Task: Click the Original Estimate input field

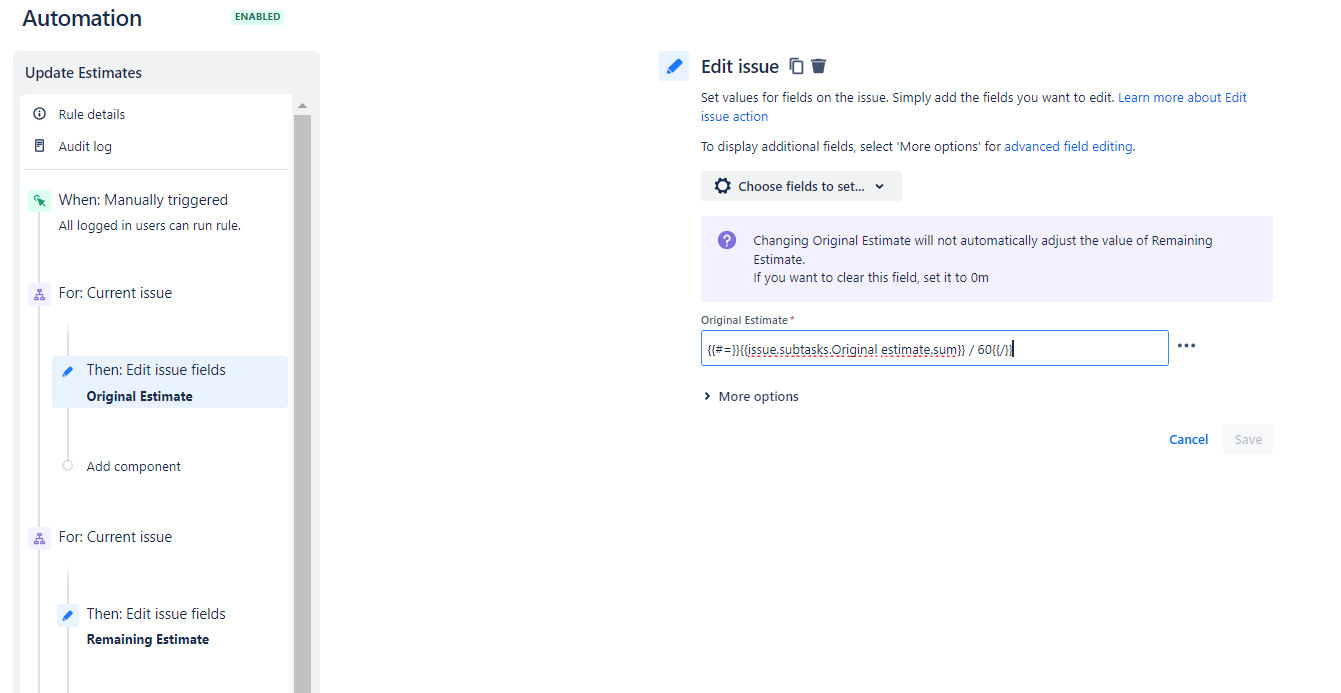Action: (x=934, y=348)
